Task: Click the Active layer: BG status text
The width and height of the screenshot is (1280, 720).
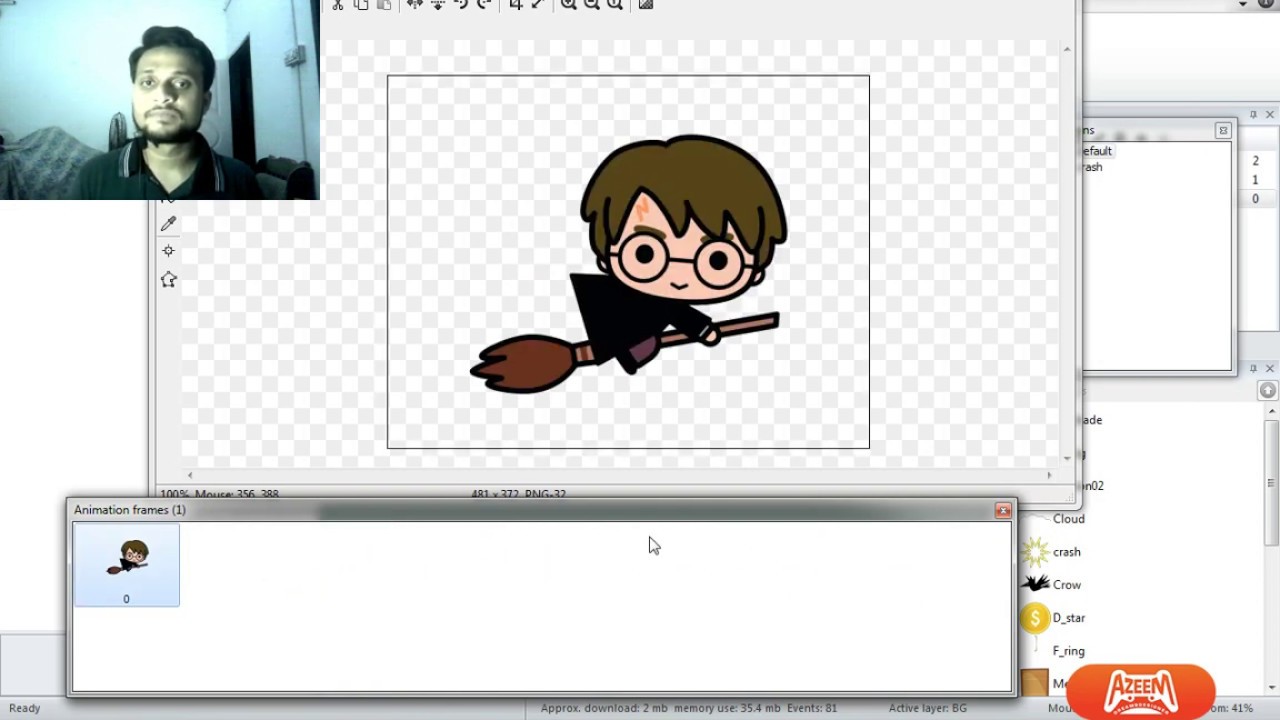Action: pyautogui.click(x=927, y=708)
